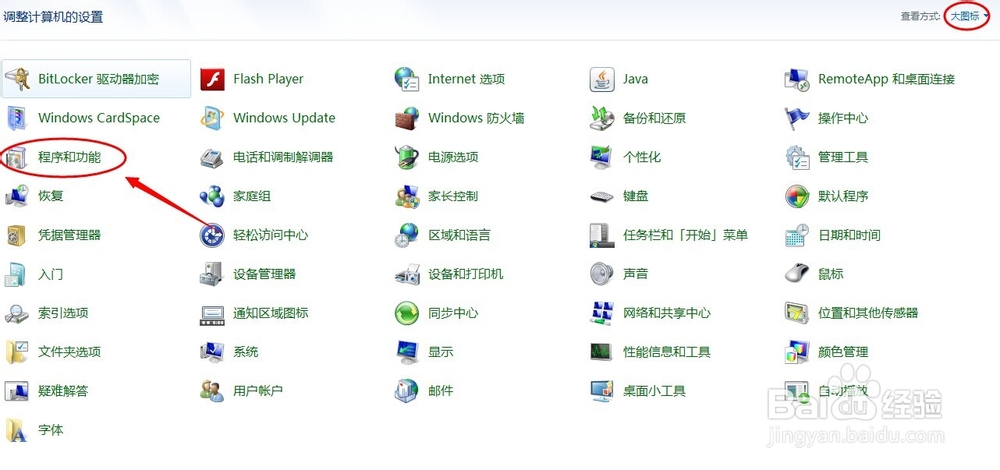Open the 设备管理器 icon
Screen dimensions: 1000x470
[212, 274]
